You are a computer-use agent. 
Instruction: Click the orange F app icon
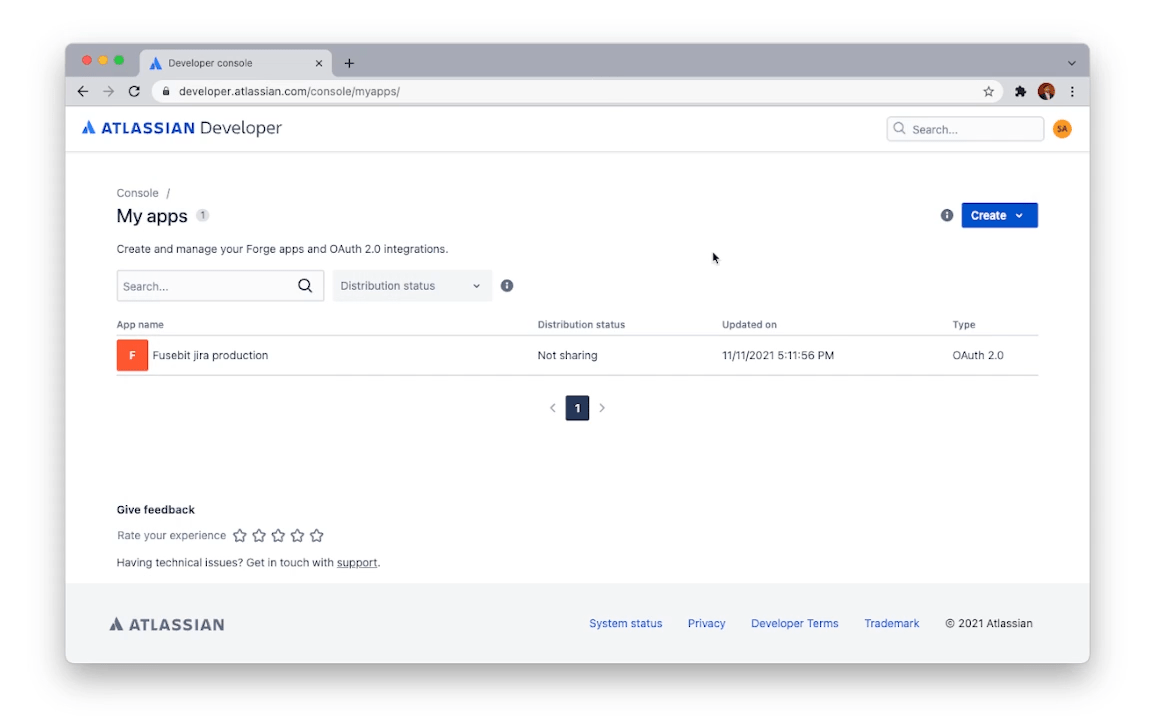click(132, 355)
